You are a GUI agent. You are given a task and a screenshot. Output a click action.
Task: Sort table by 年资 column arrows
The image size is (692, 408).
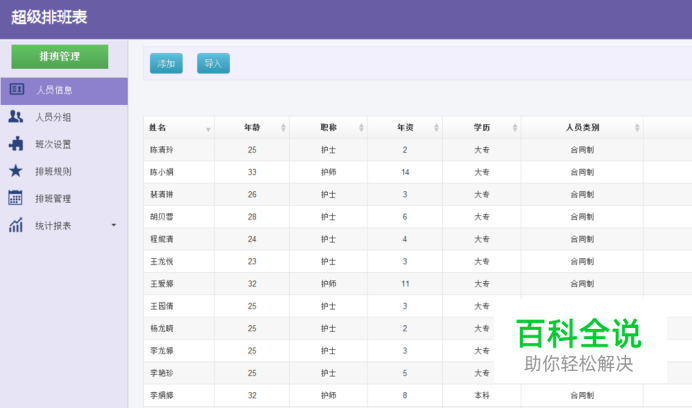pyautogui.click(x=436, y=128)
